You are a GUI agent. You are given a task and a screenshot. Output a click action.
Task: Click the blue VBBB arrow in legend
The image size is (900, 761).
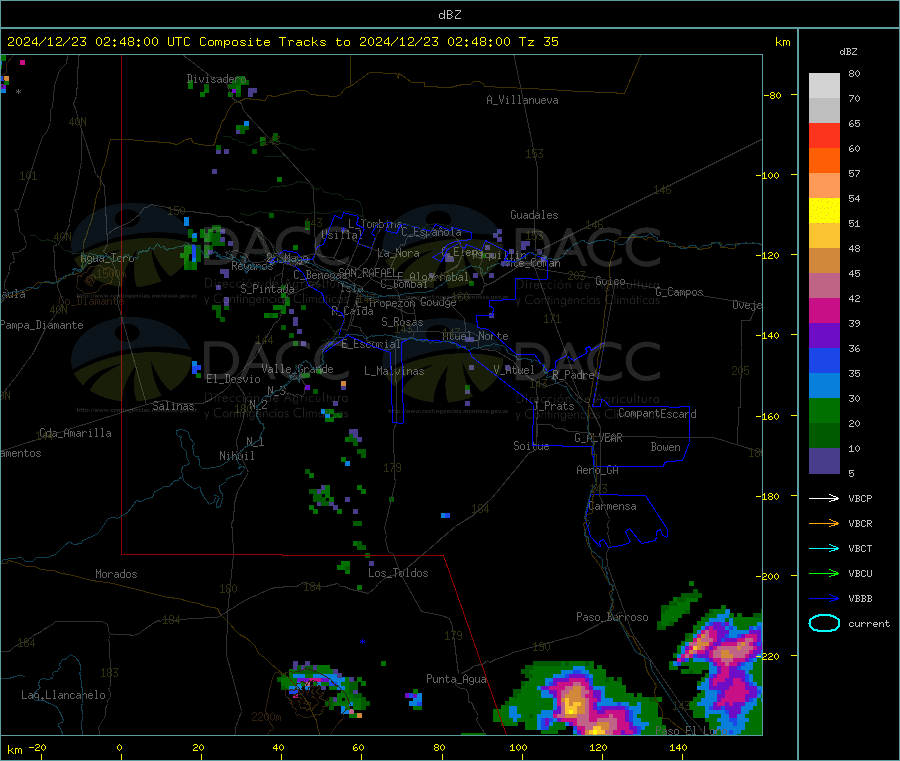(824, 598)
